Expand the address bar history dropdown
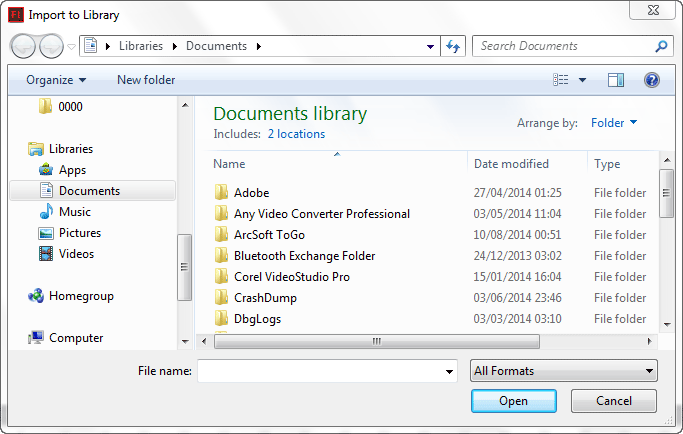683x434 pixels. coord(430,46)
